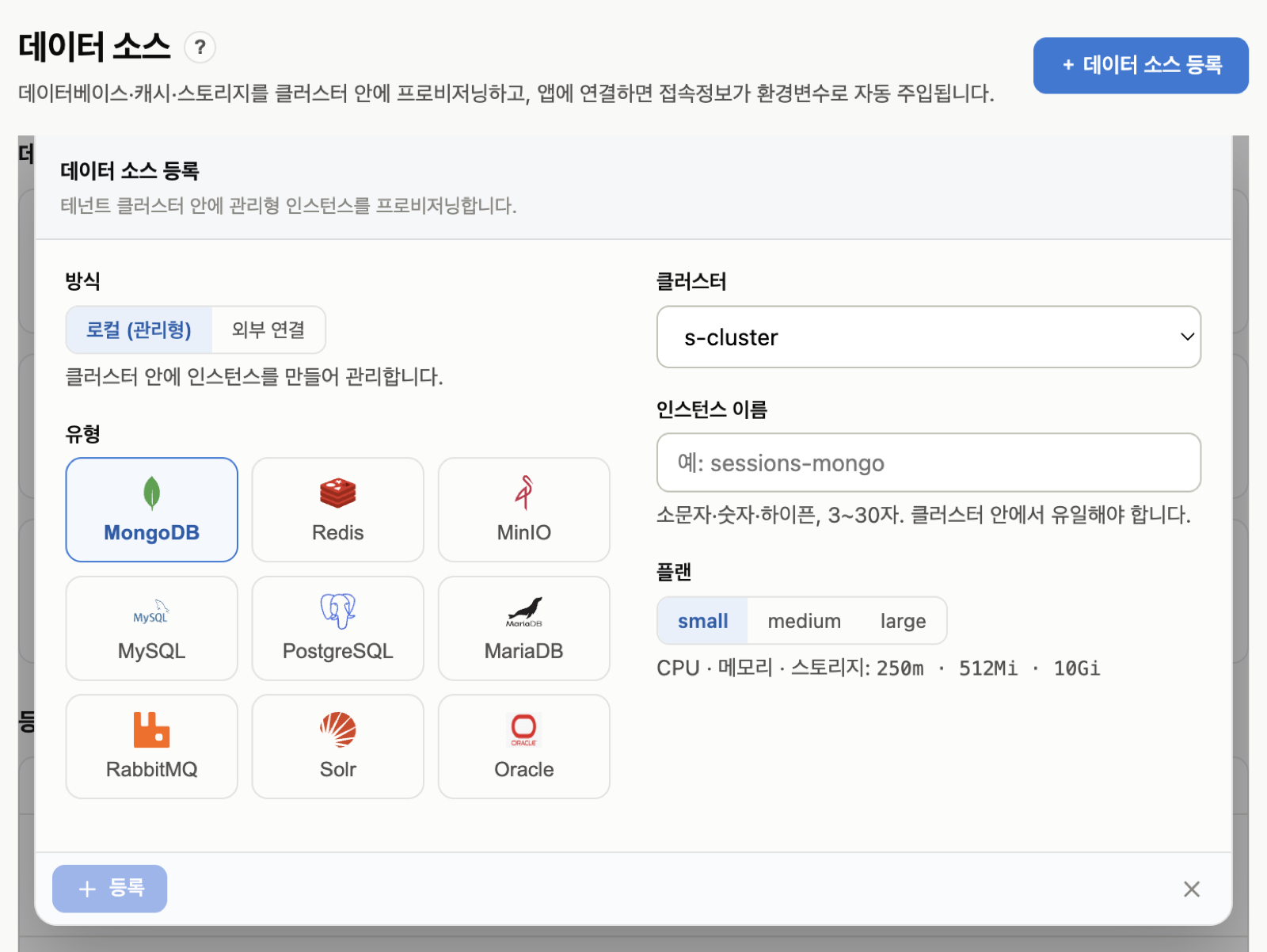Click the + 데이터 소스 등록 button
The width and height of the screenshot is (1267, 952).
pos(1141,65)
